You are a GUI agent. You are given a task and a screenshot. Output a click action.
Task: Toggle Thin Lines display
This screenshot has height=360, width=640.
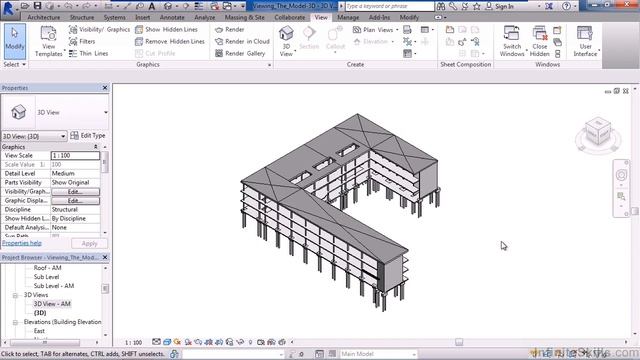pyautogui.click(x=89, y=53)
